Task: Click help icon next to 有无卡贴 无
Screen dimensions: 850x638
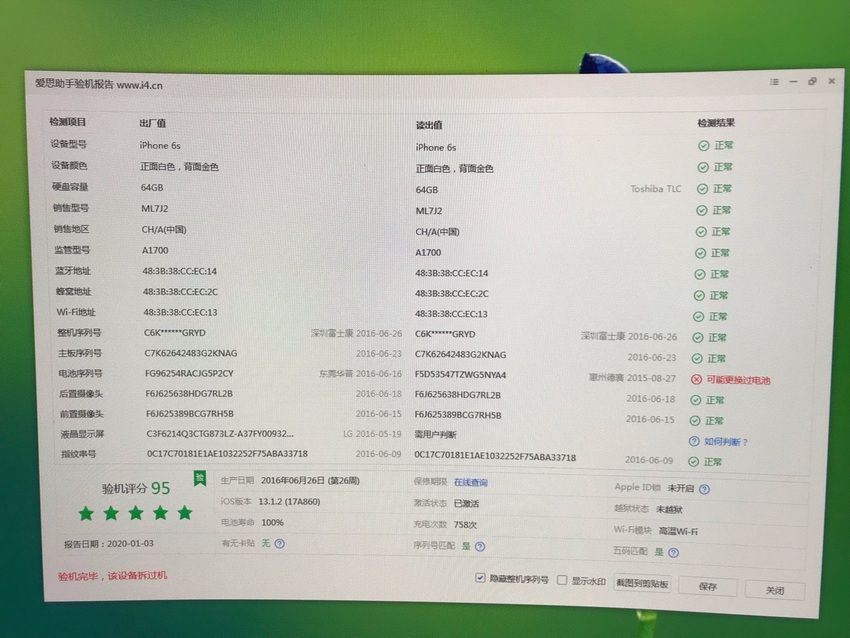Action: coord(280,543)
